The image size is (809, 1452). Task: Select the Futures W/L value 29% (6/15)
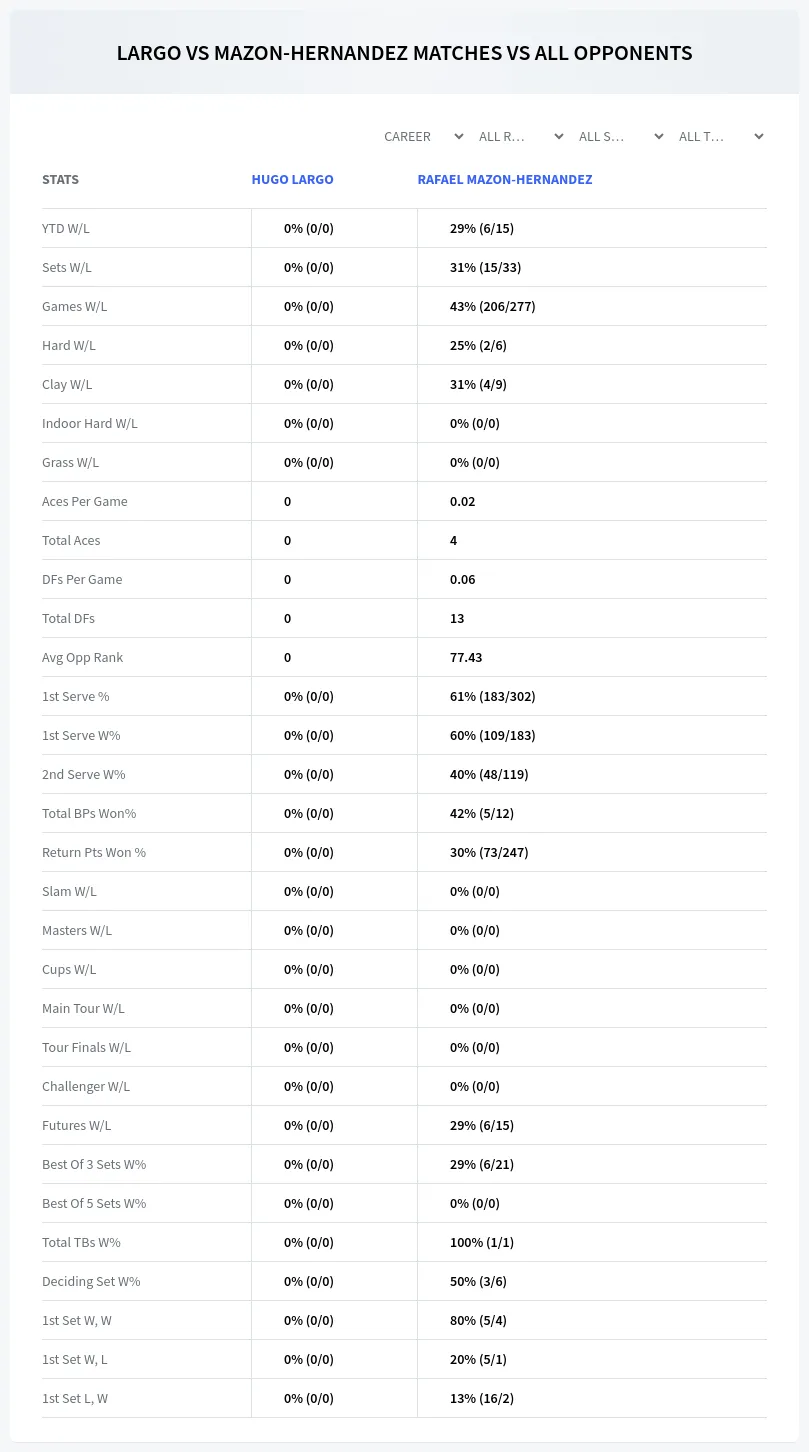pos(482,1125)
